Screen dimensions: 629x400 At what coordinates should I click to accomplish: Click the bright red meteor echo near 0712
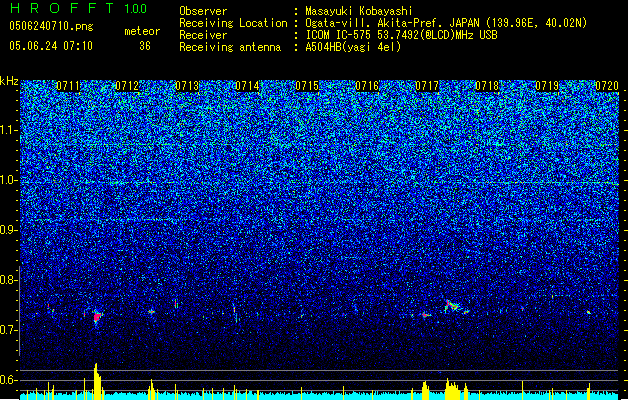(97, 317)
